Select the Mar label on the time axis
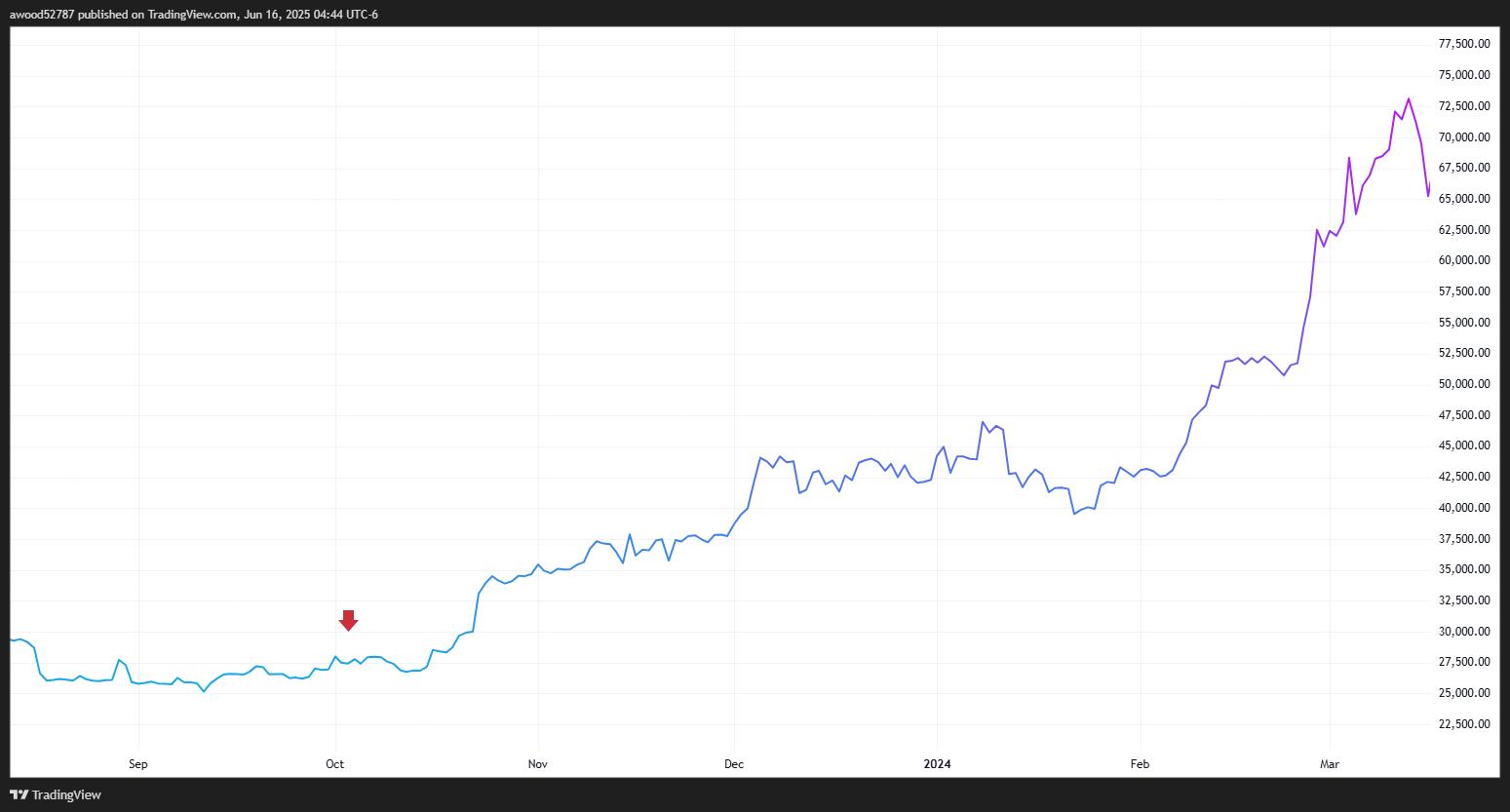This screenshot has height=812, width=1510. pyautogui.click(x=1330, y=764)
